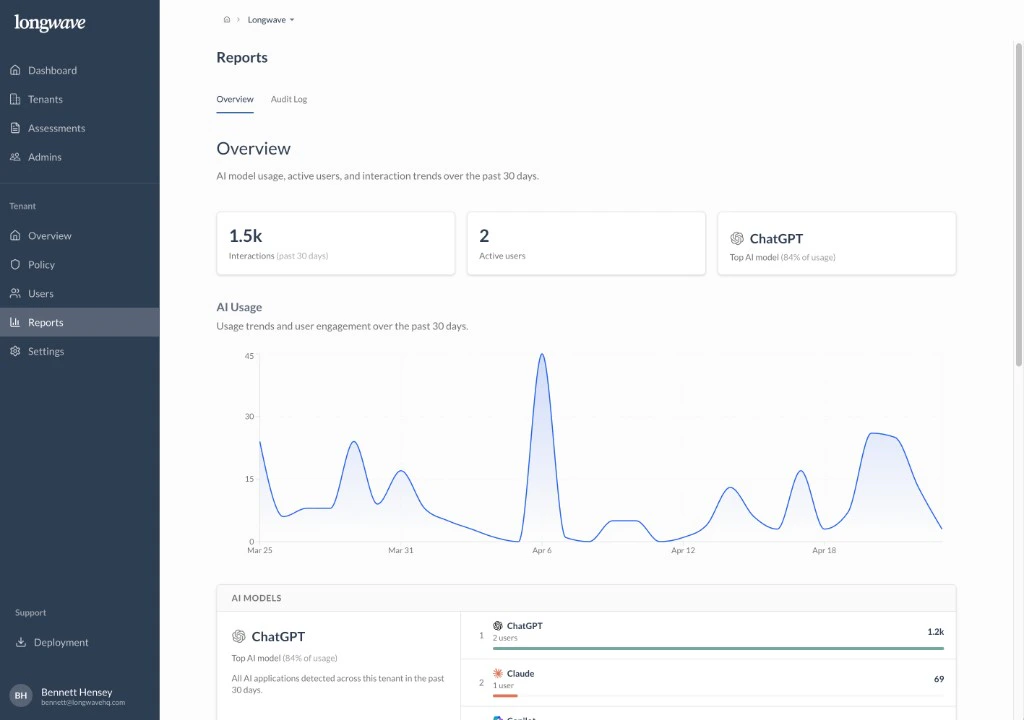Viewport: 1024px width, 720px height.
Task: Switch to the Audit Log tab
Action: point(289,99)
